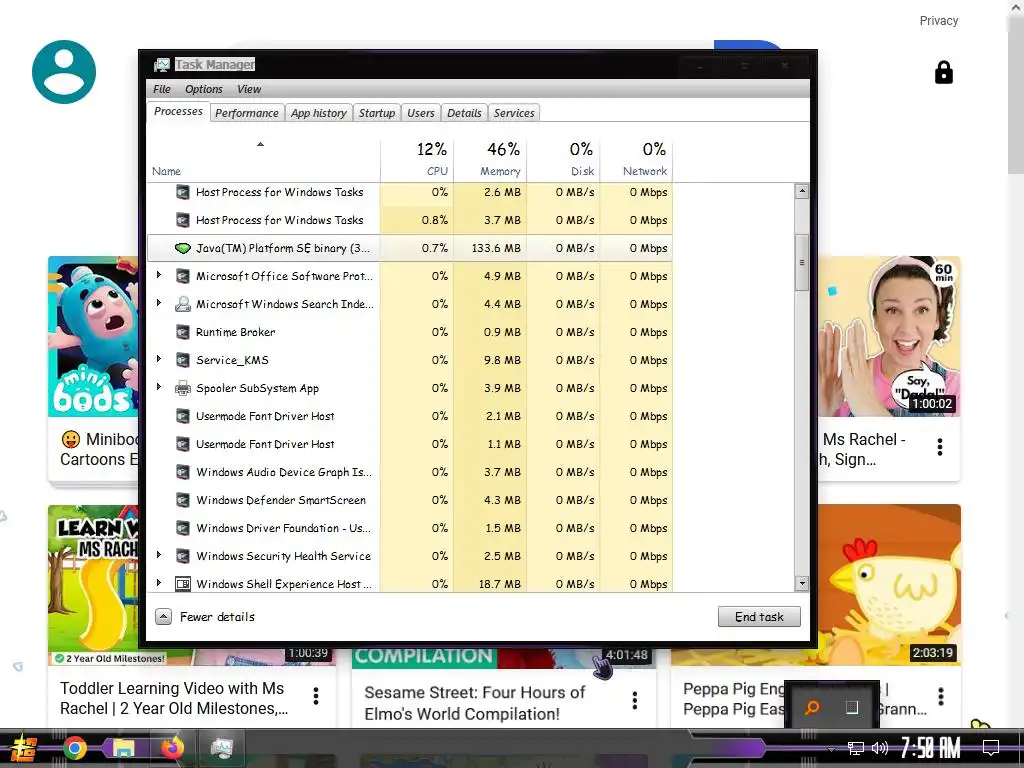Click Windows Security Health Service icon
This screenshot has width=1024, height=768.
pos(183,556)
